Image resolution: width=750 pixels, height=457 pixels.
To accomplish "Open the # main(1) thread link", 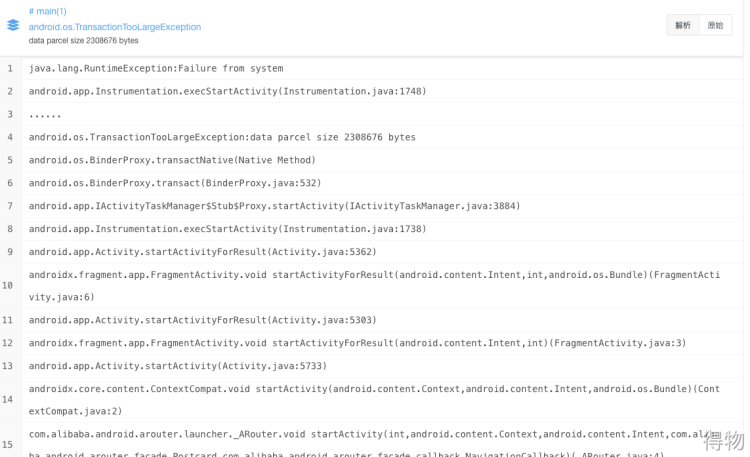I will point(47,11).
